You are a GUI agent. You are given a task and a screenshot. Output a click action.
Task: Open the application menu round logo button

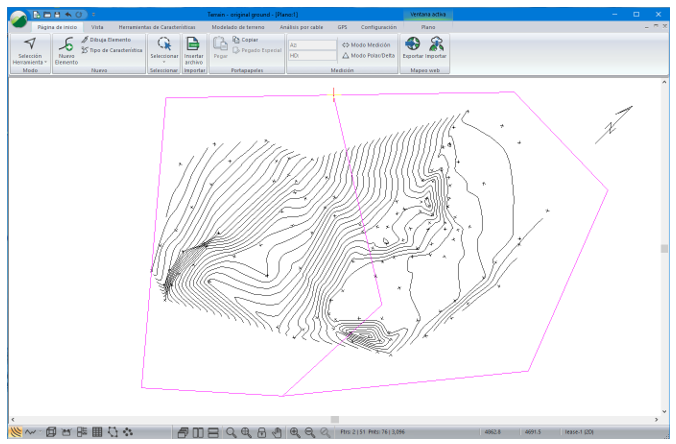[x=17, y=17]
